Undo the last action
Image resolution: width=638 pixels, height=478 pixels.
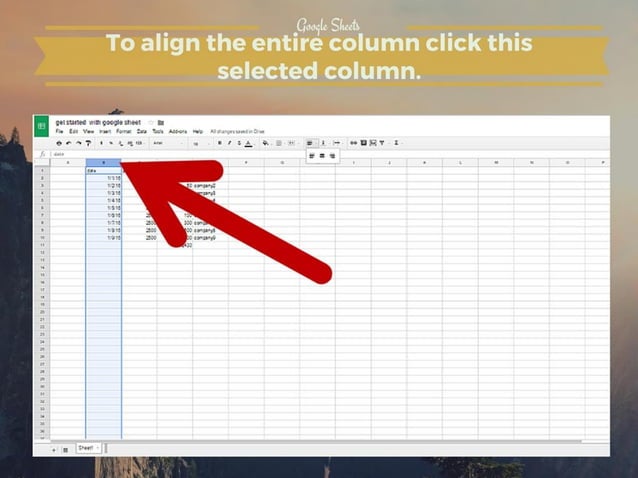point(69,143)
